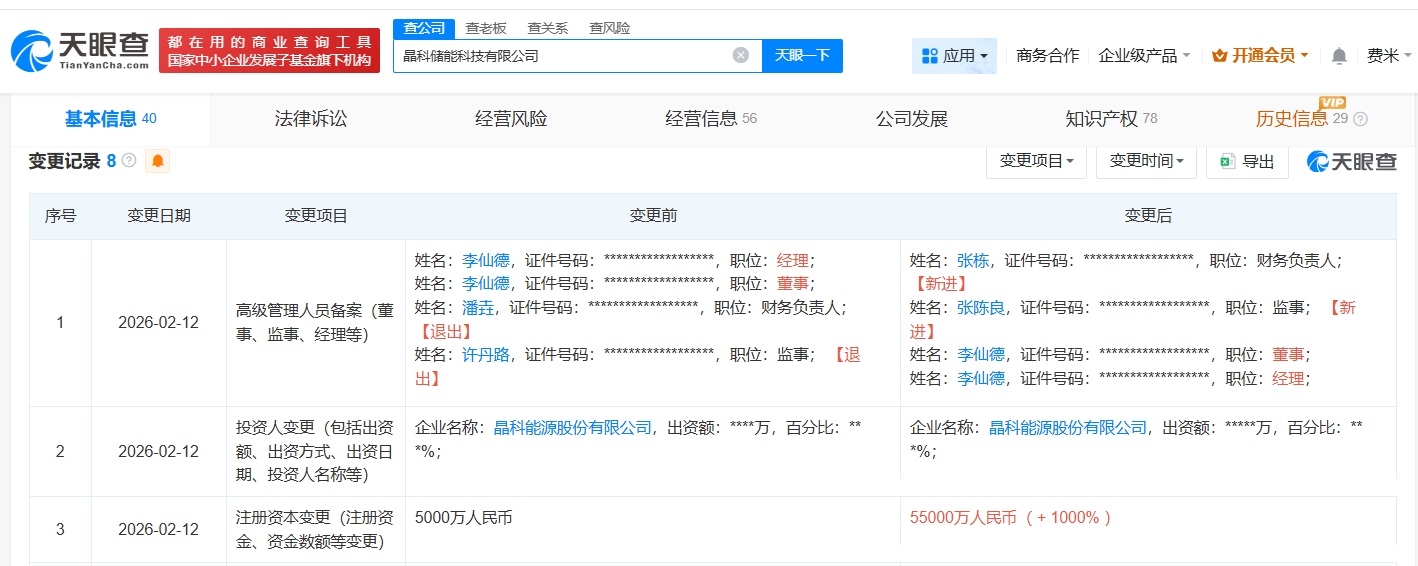Open the 知识产权 tab
The image size is (1418, 566).
click(1101, 119)
